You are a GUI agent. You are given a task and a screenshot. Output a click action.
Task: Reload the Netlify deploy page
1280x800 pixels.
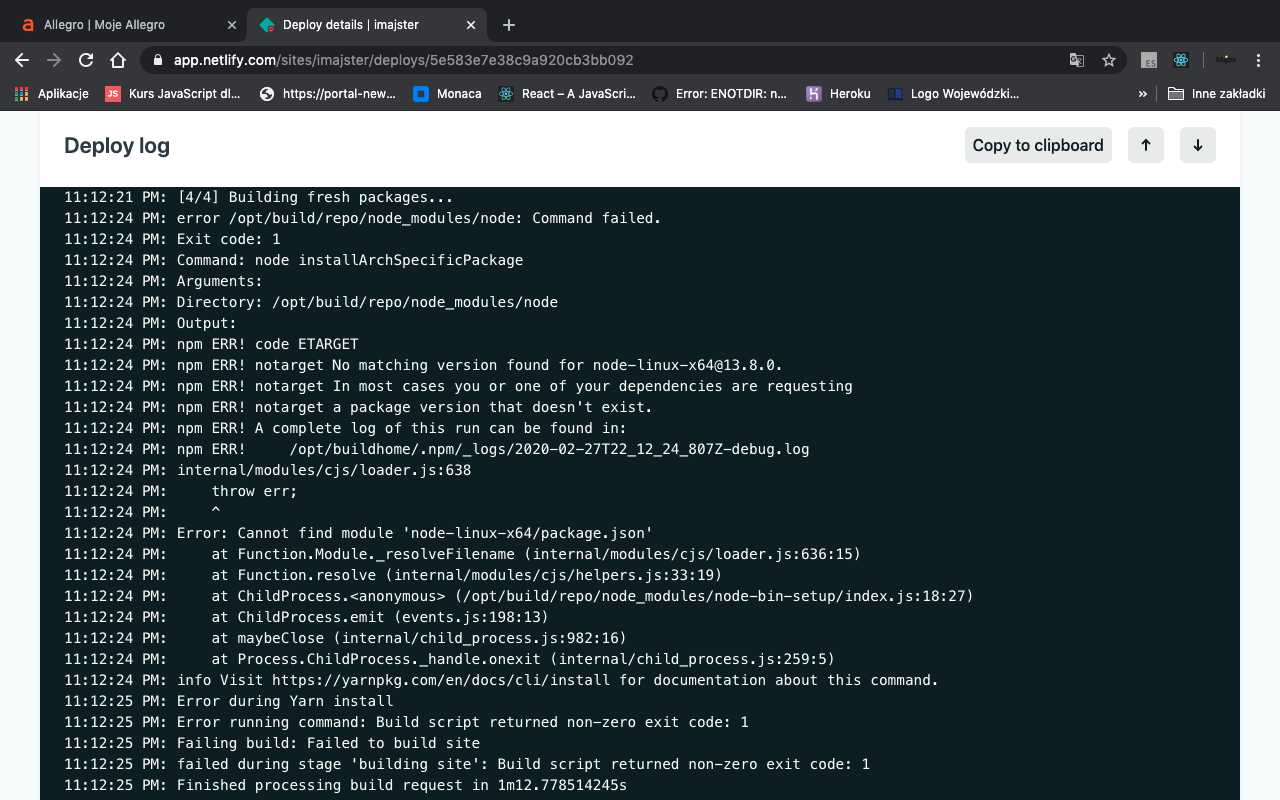point(85,60)
